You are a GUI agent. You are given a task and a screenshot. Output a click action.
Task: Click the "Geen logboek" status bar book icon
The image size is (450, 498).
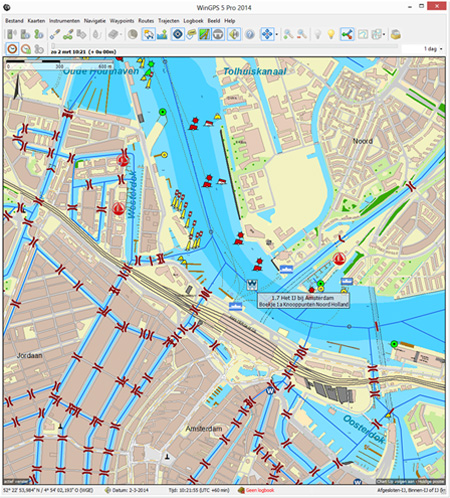(x=241, y=490)
